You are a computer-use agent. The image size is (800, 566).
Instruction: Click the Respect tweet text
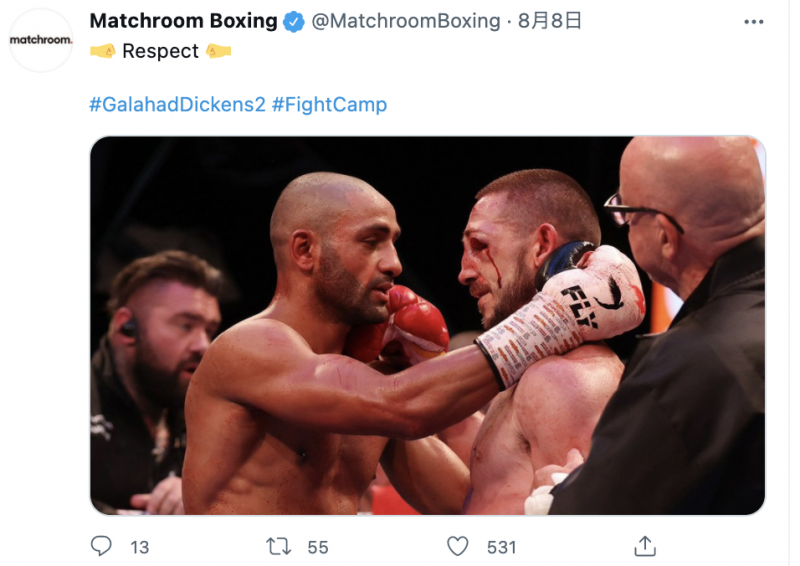pos(160,51)
